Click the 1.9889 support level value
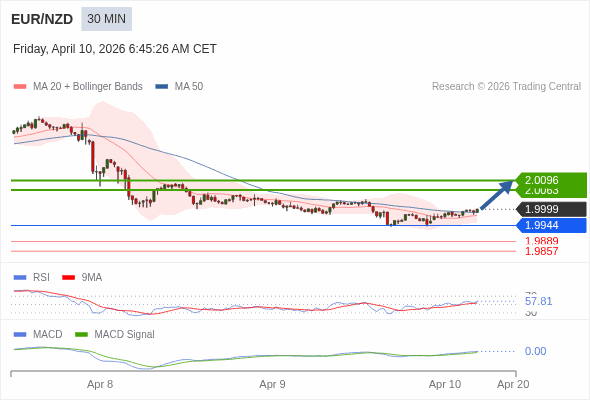590x400 pixels. (541, 241)
